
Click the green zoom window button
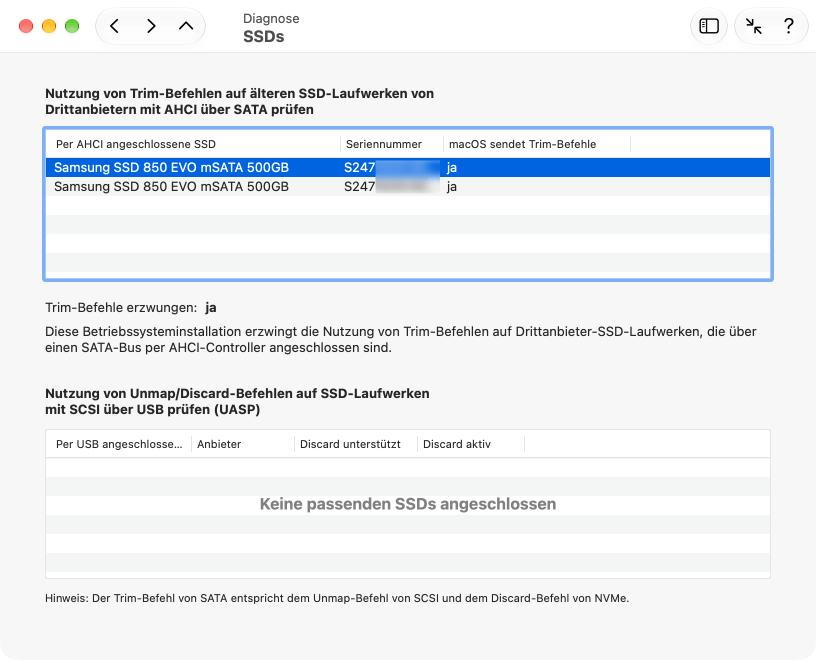(x=72, y=26)
